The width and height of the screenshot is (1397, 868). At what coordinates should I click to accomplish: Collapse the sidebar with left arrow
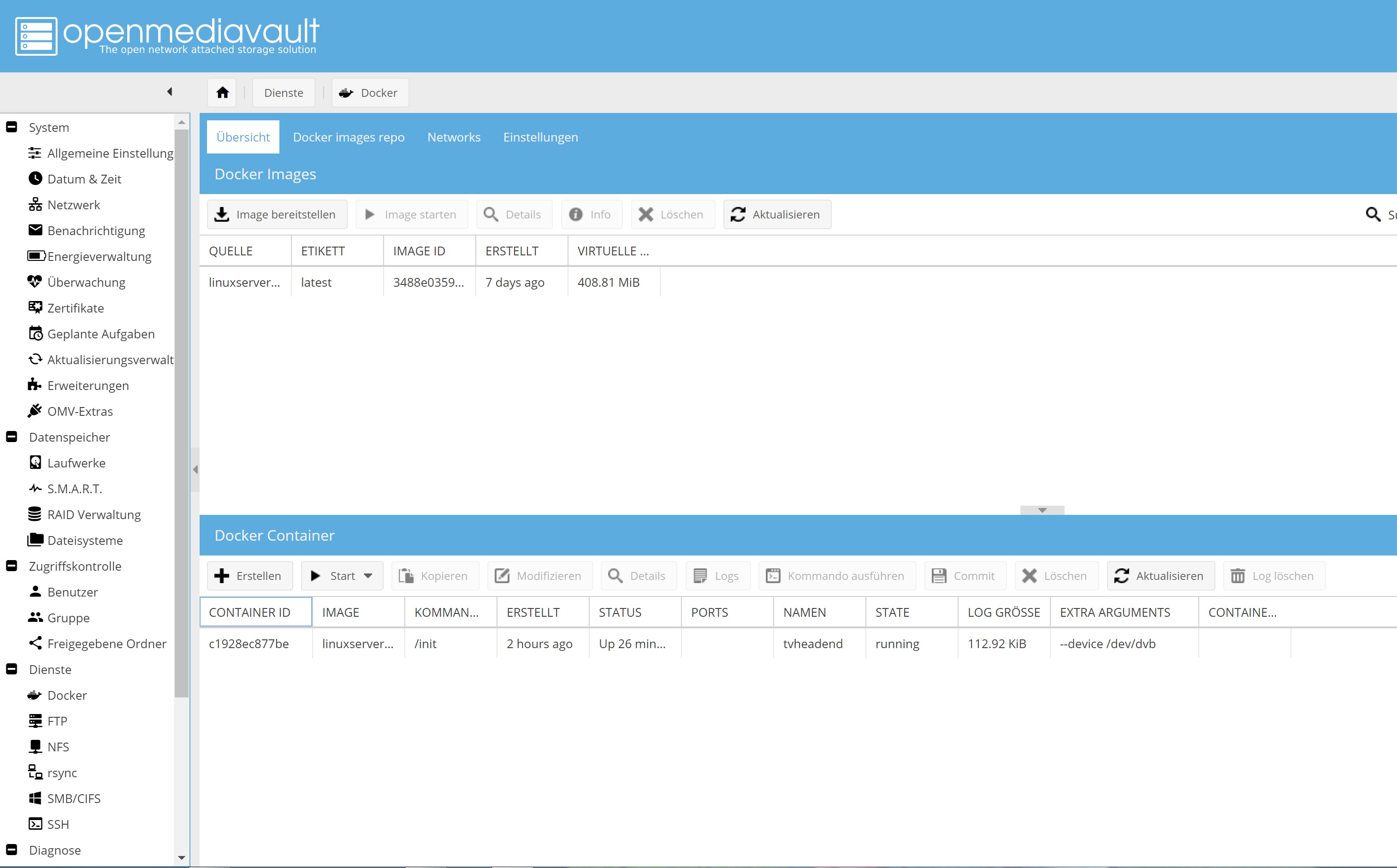pyautogui.click(x=169, y=92)
